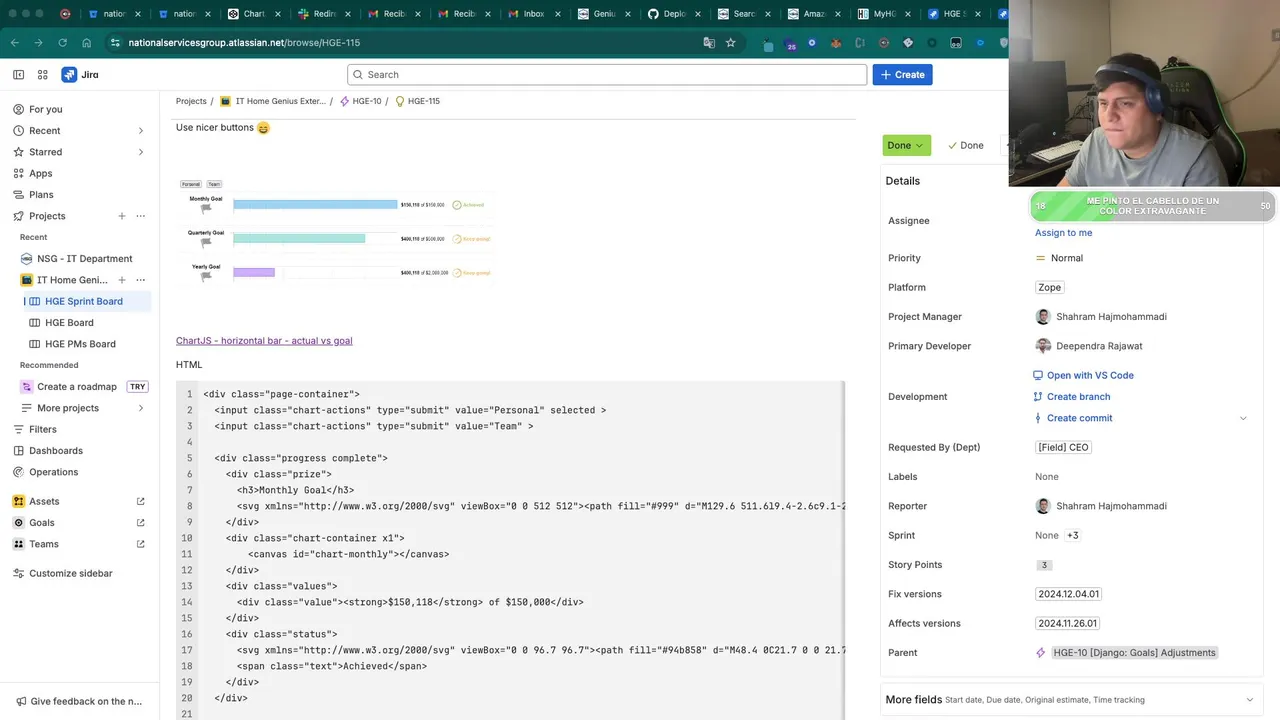The width and height of the screenshot is (1280, 720).
Task: Click the browser translate icon
Action: (709, 43)
